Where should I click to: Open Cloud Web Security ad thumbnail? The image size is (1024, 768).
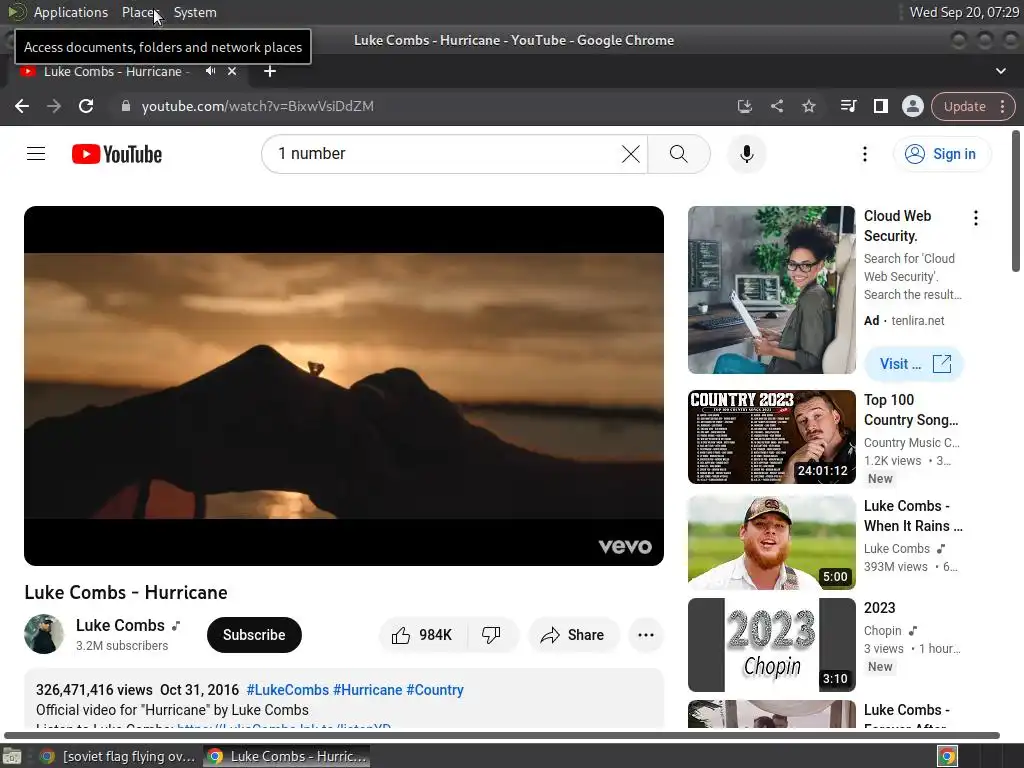(x=771, y=290)
